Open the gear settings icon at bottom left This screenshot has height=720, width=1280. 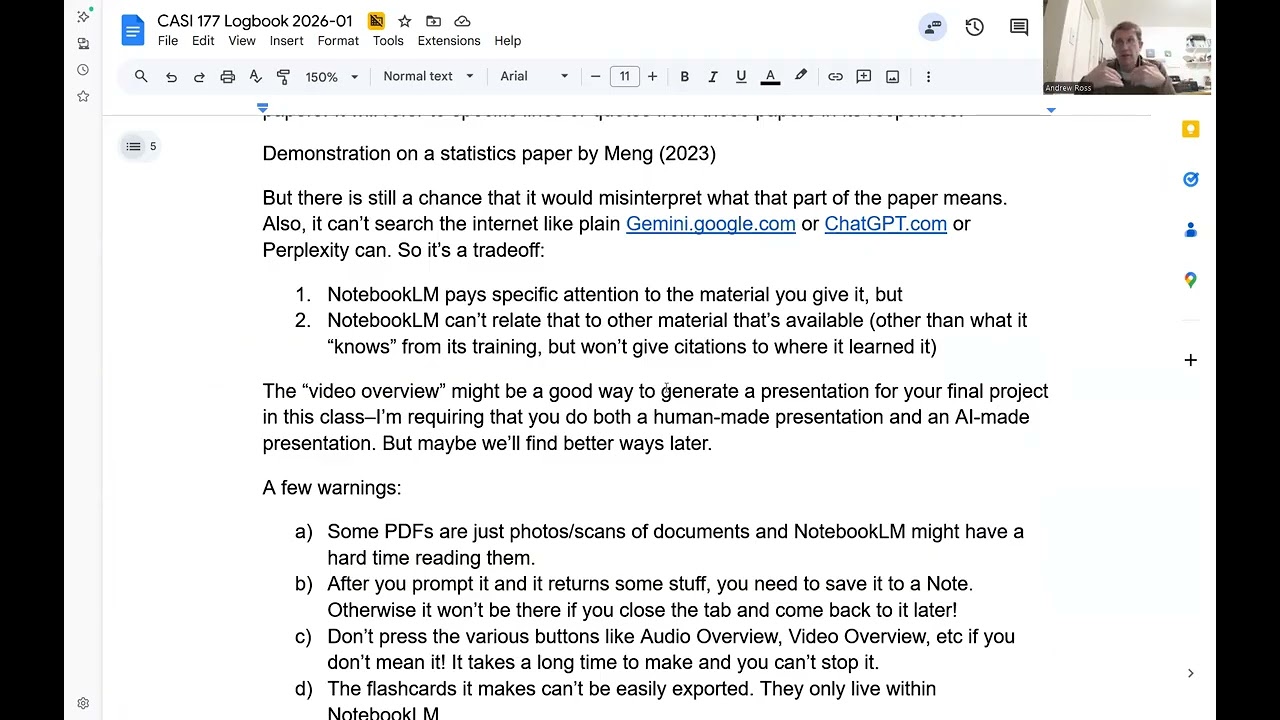click(83, 704)
